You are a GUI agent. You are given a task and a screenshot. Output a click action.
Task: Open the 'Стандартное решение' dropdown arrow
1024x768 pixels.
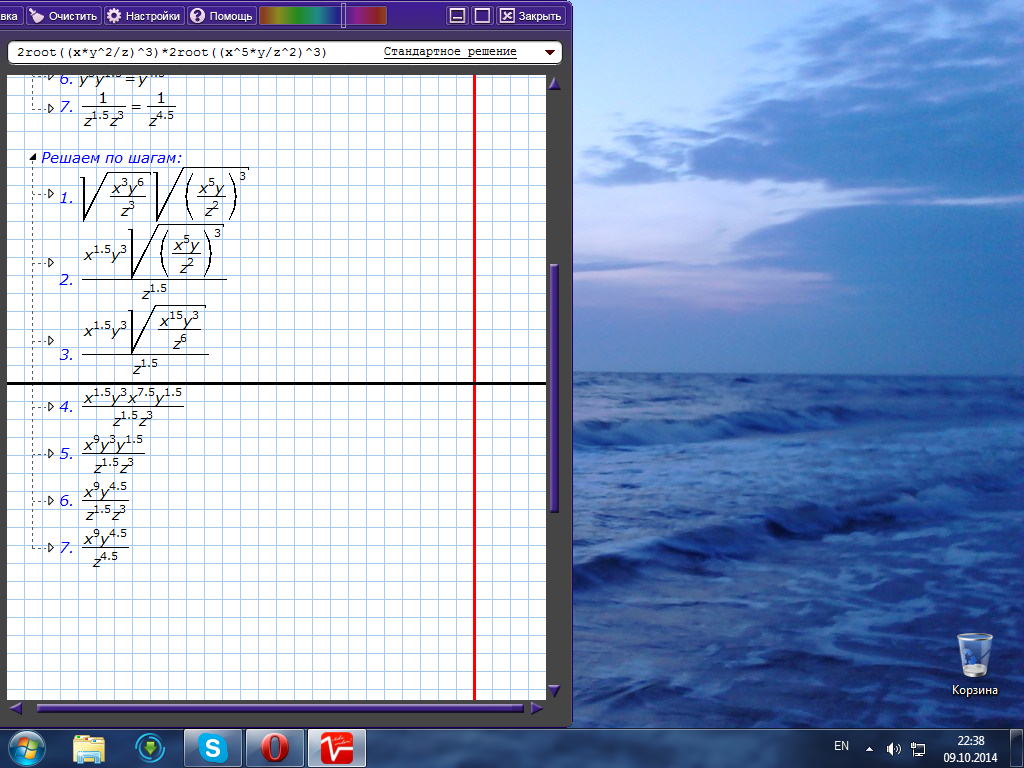coord(549,52)
